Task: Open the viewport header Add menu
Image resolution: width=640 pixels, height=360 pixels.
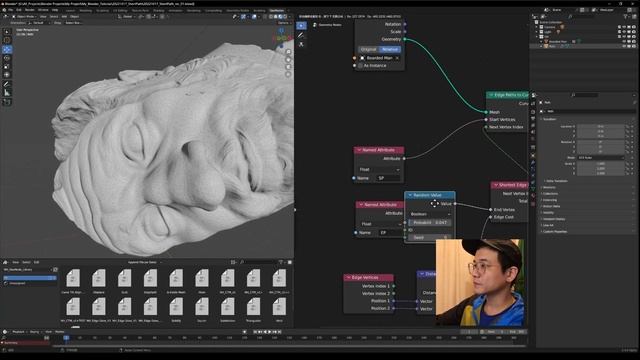Action: coord(64,17)
